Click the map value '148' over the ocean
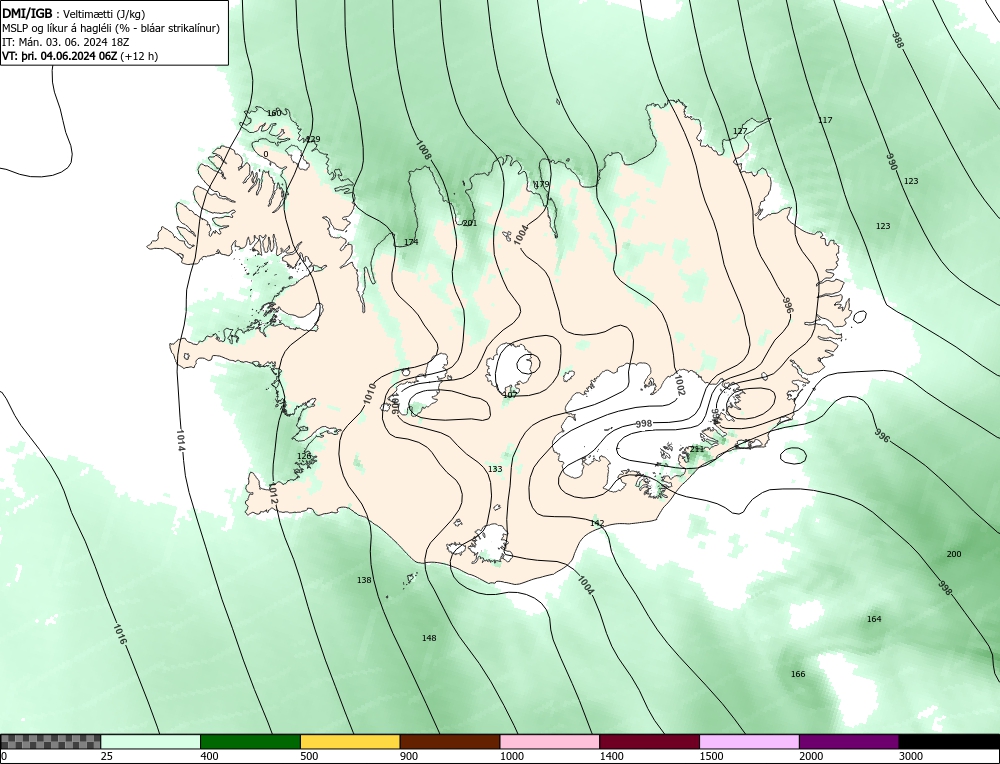This screenshot has height=764, width=1000. [429, 638]
